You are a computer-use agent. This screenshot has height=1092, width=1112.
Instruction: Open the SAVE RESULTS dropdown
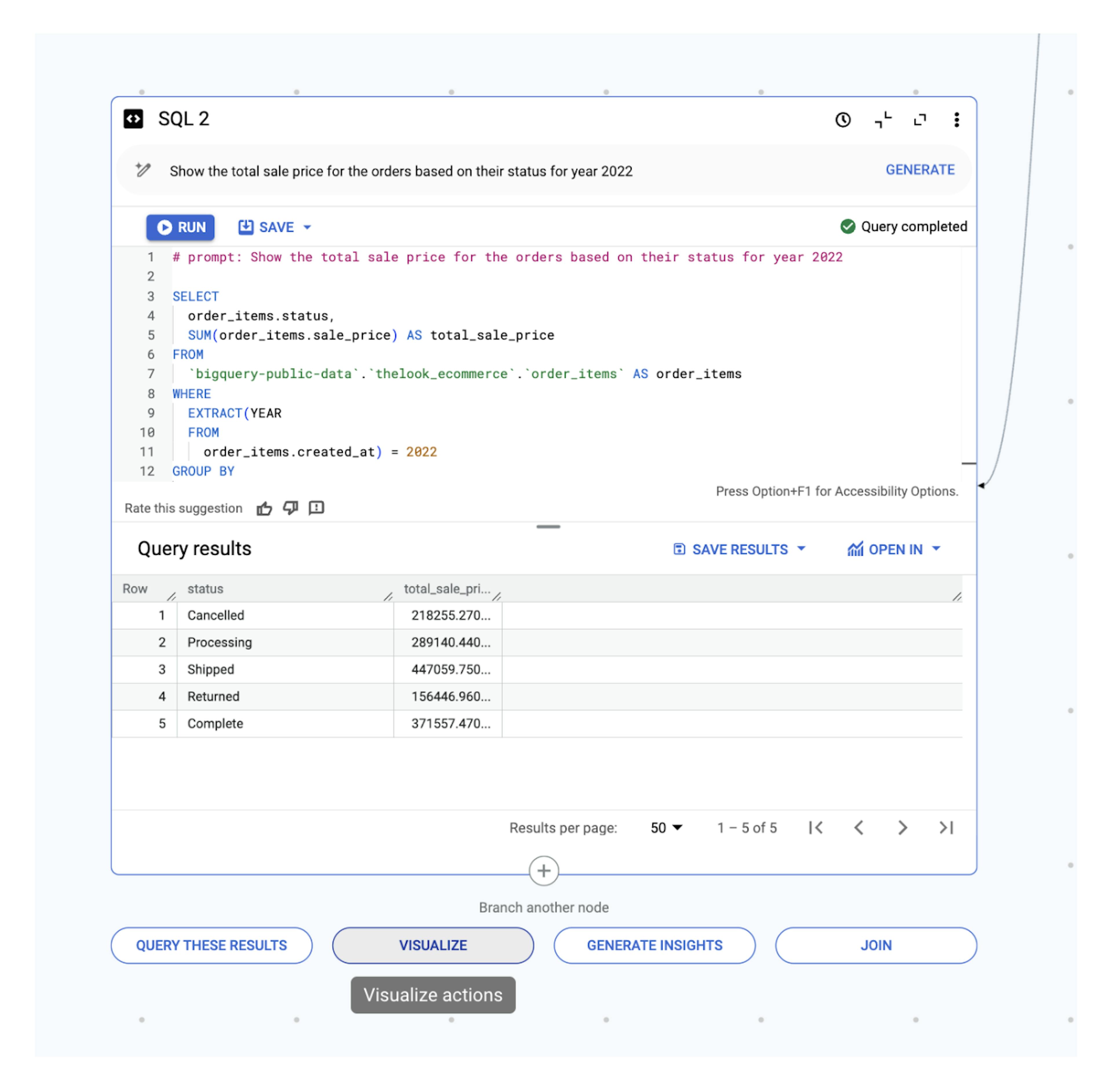click(739, 549)
